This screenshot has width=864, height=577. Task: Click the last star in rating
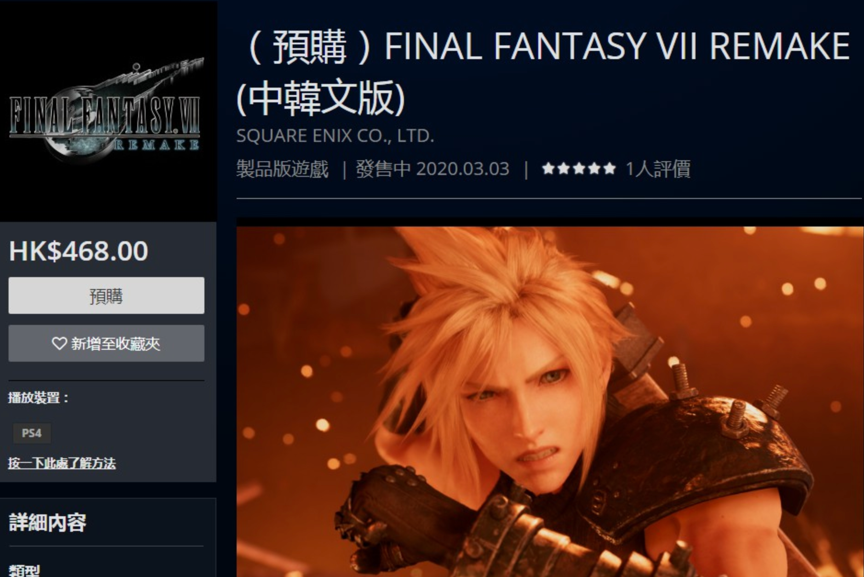pyautogui.click(x=609, y=169)
